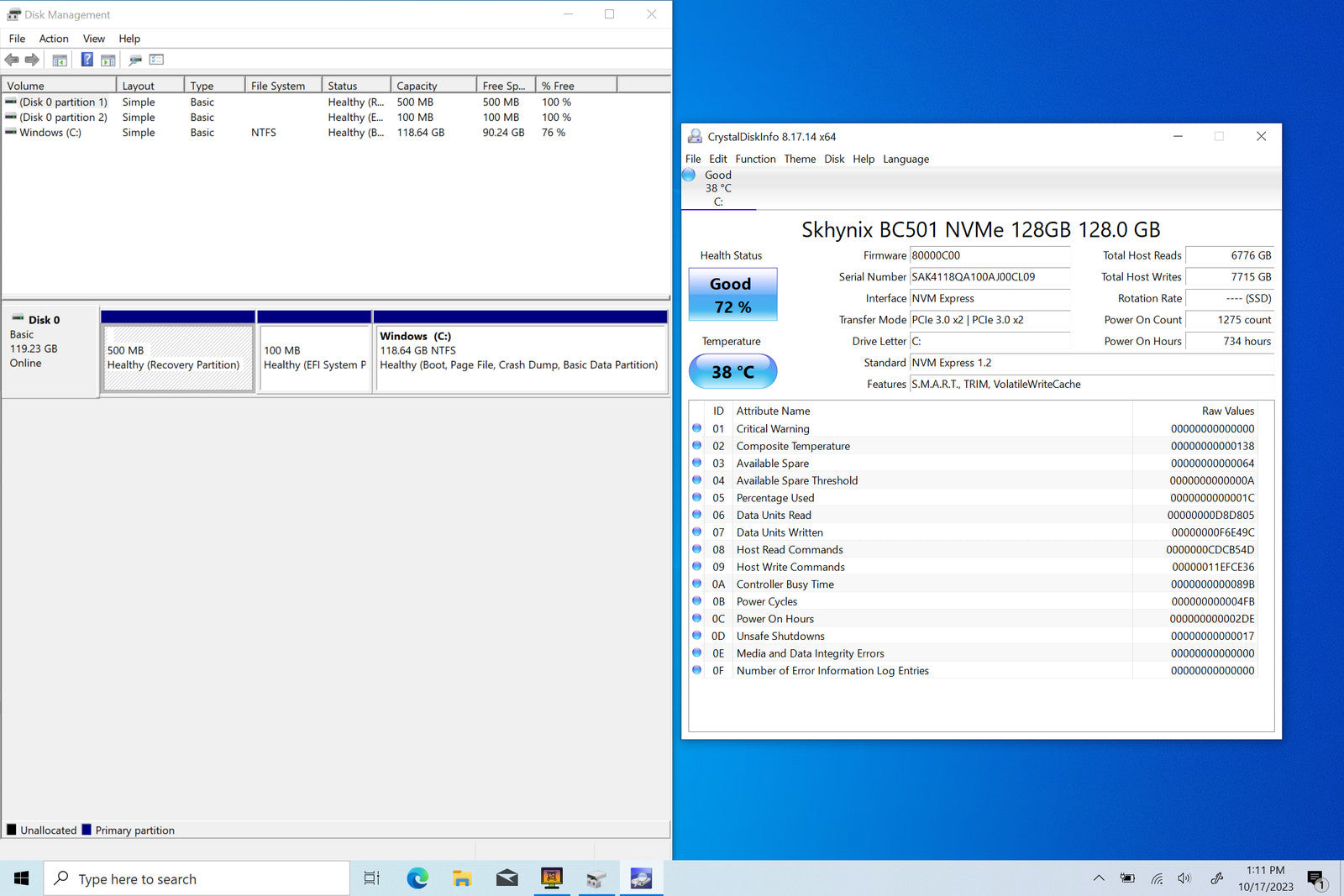Viewport: 1344px width, 896px height.
Task: Click Show/Hide Console Tree toolbar icon
Action: [60, 60]
